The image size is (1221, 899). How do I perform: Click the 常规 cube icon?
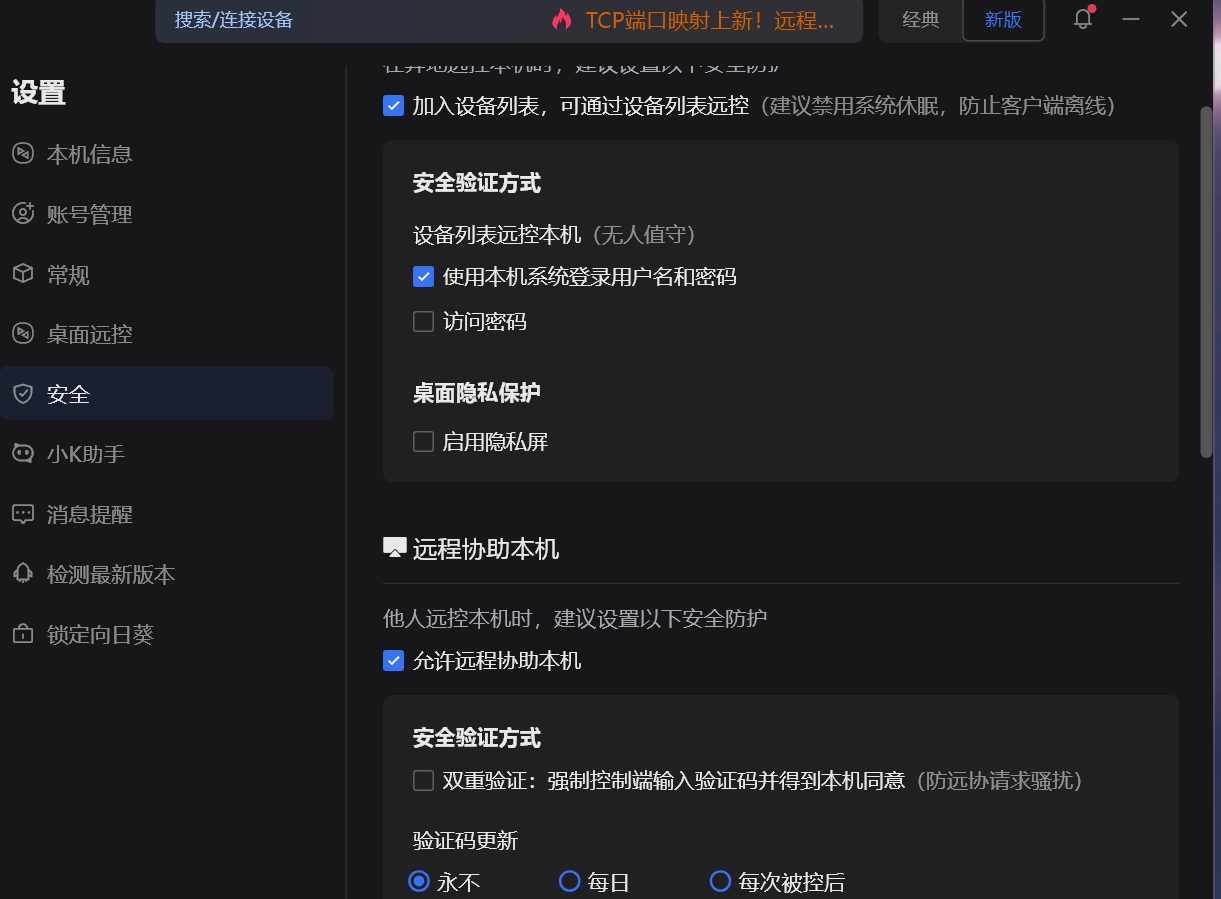22,274
